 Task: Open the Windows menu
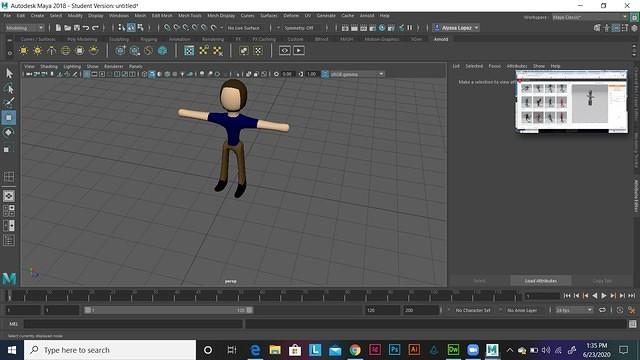[x=119, y=16]
